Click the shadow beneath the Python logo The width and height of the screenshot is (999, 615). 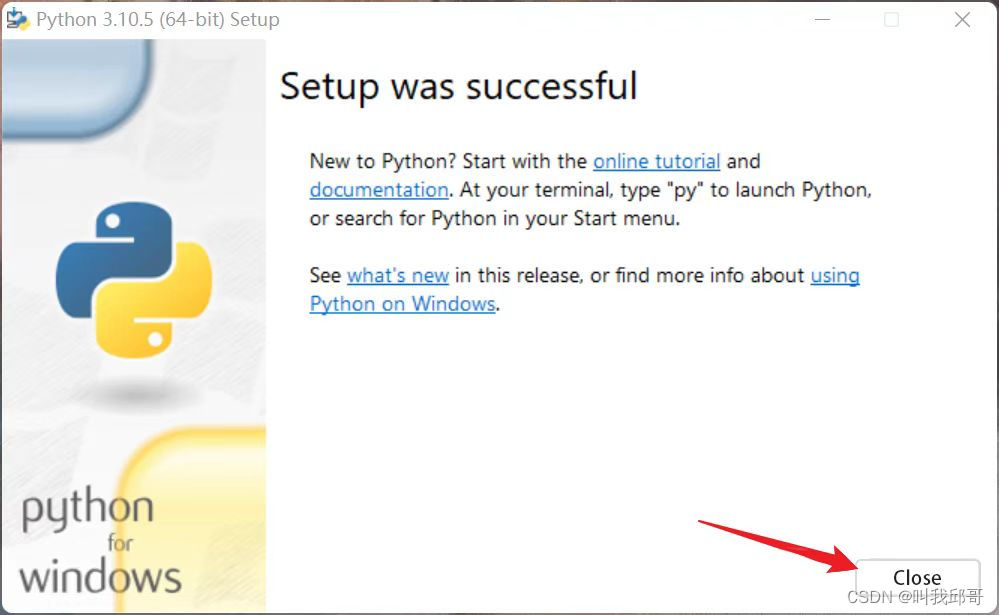tap(133, 396)
